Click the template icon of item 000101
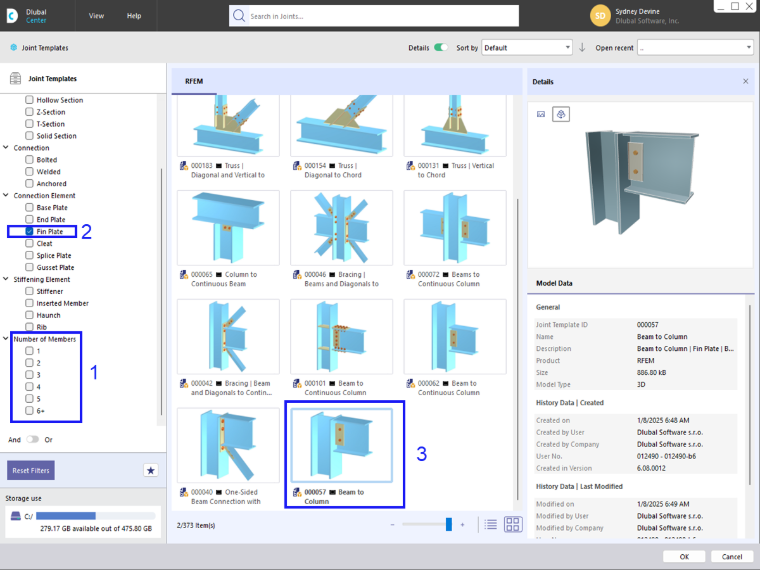The image size is (760, 570). click(x=297, y=383)
